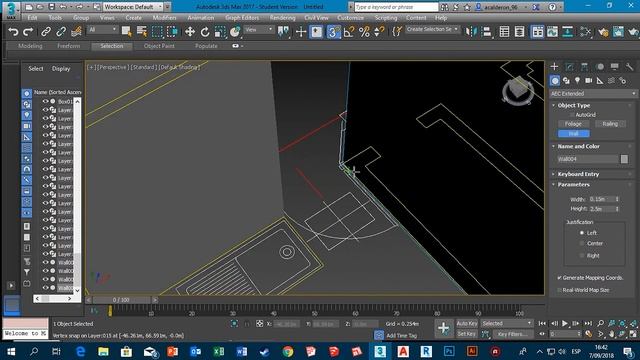Image resolution: width=640 pixels, height=360 pixels.
Task: Toggle the Auto Key button
Action: (x=467, y=323)
